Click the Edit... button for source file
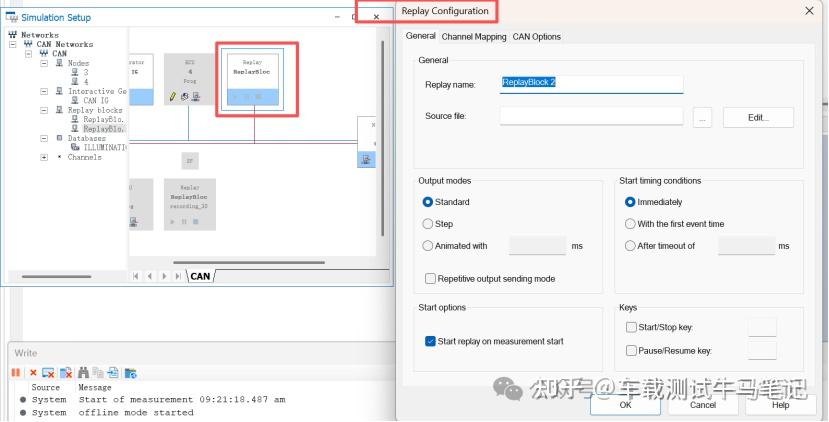 pyautogui.click(x=758, y=117)
